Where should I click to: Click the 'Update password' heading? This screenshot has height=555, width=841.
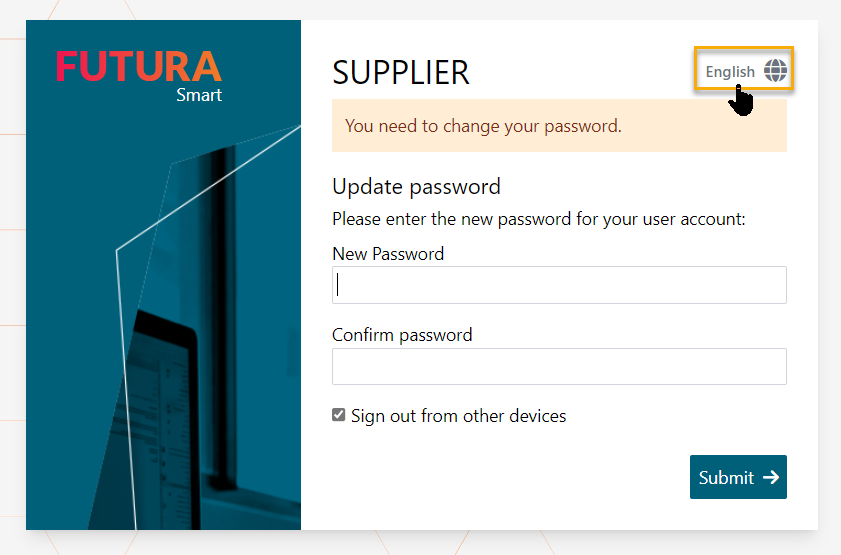click(416, 187)
